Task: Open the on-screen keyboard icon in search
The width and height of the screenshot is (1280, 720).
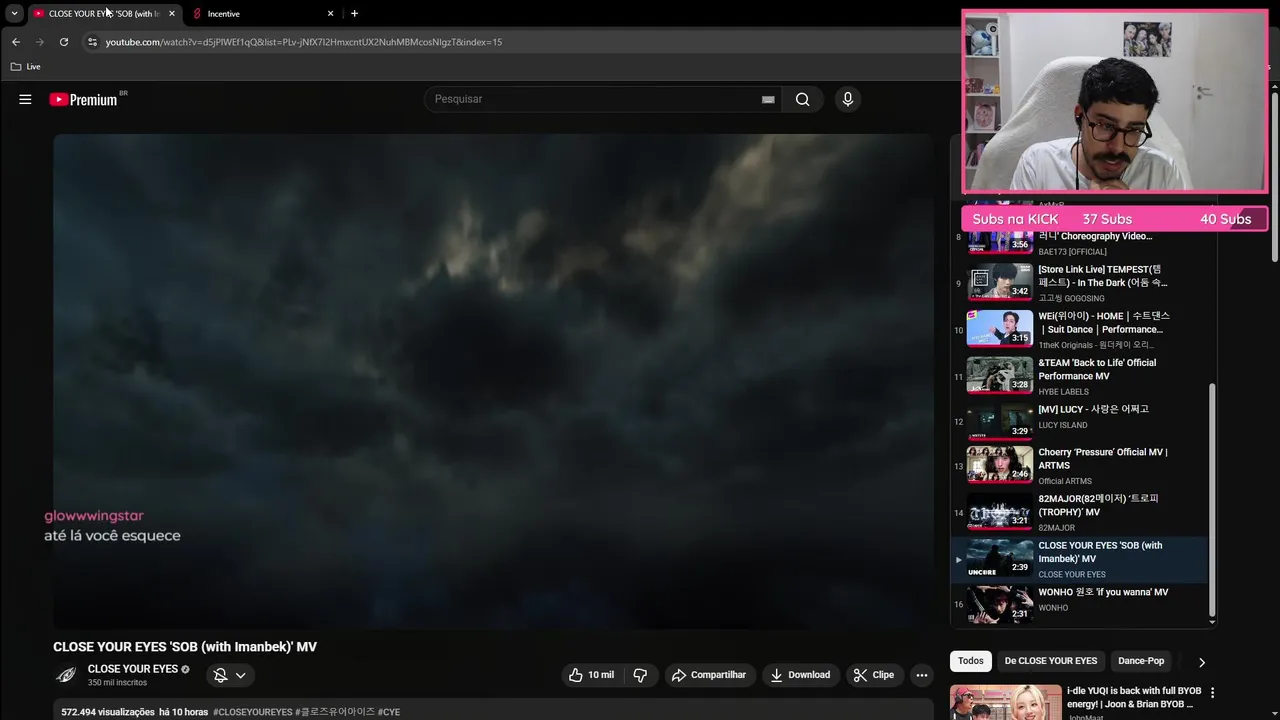Action: tap(768, 99)
